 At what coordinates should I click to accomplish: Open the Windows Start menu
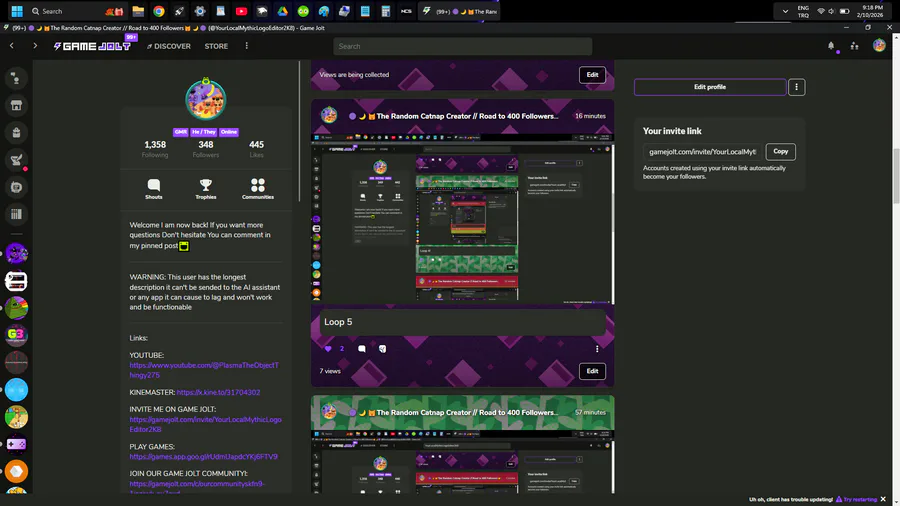click(x=17, y=11)
